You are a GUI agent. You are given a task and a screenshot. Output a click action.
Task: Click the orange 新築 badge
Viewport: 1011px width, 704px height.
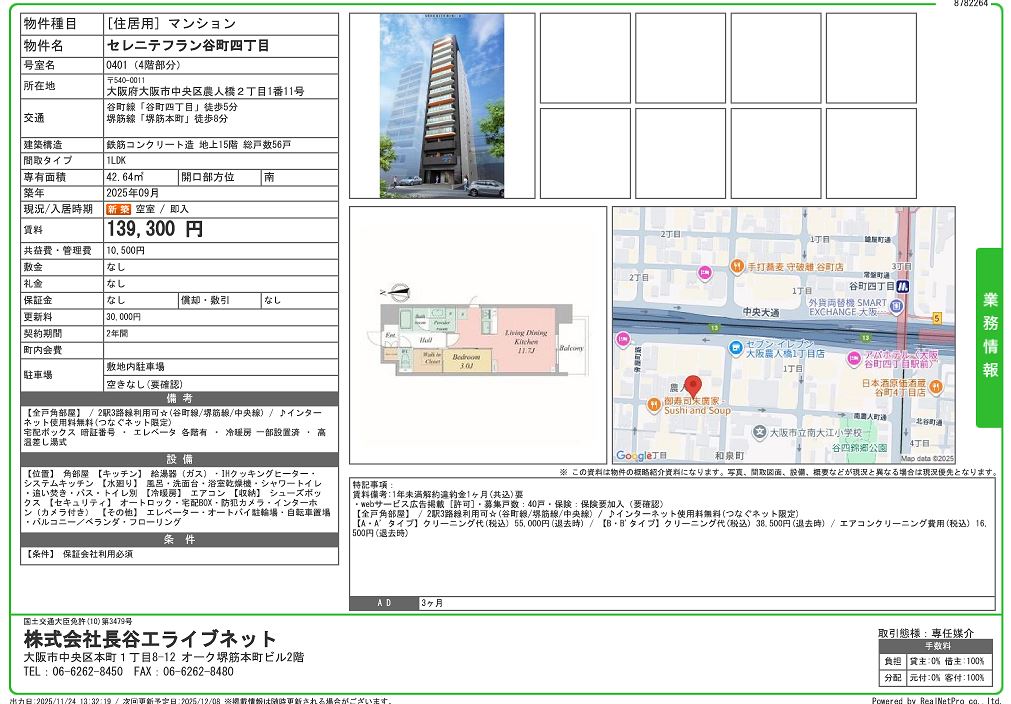[118, 209]
